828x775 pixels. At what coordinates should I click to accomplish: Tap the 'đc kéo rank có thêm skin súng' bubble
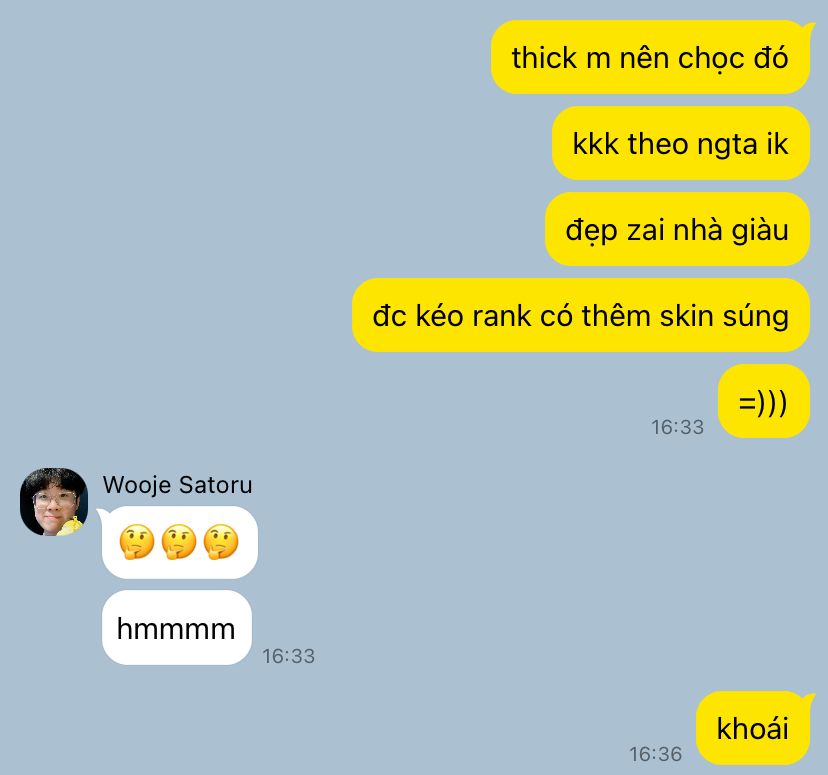click(581, 315)
